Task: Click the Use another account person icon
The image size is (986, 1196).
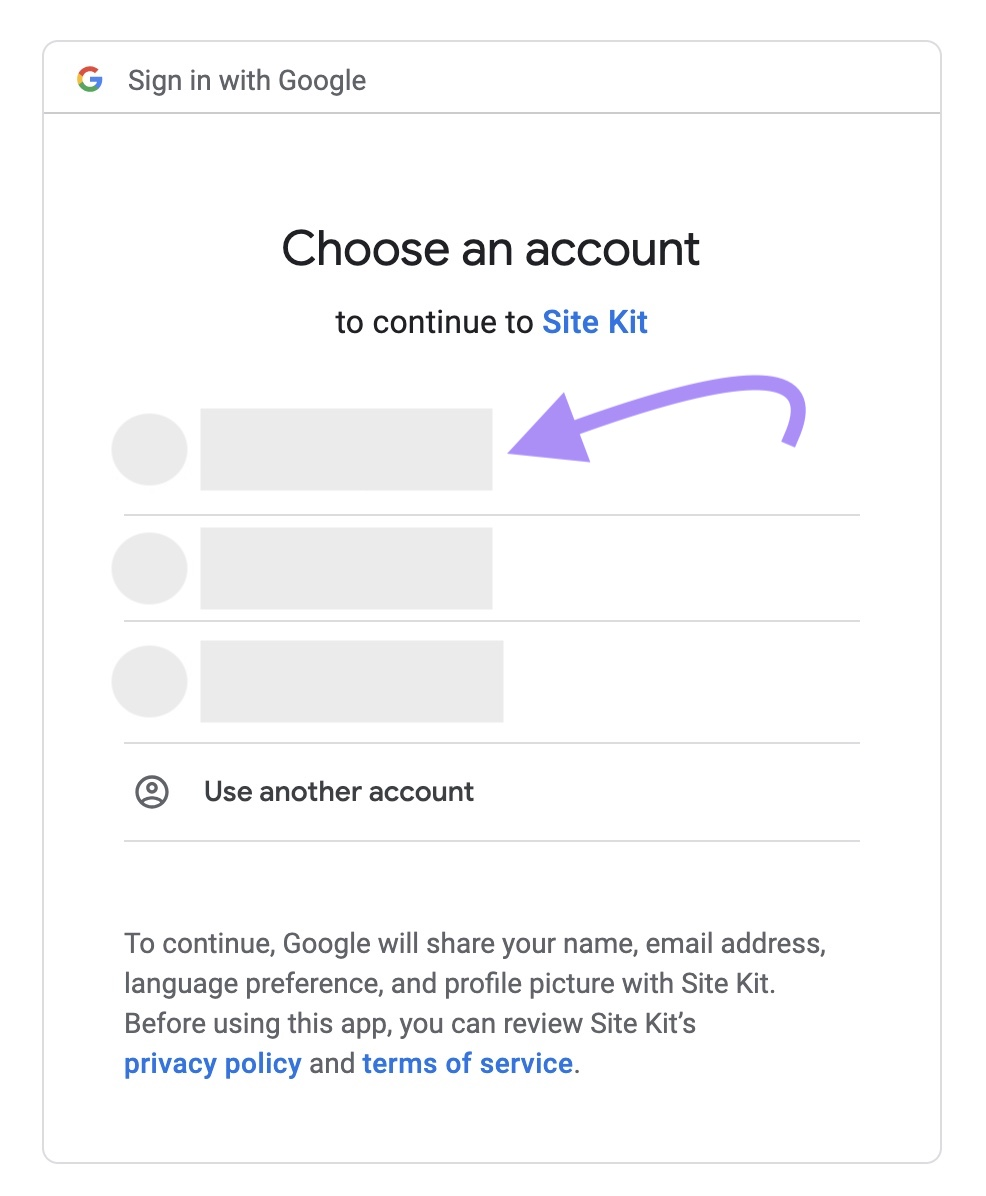Action: point(151,791)
